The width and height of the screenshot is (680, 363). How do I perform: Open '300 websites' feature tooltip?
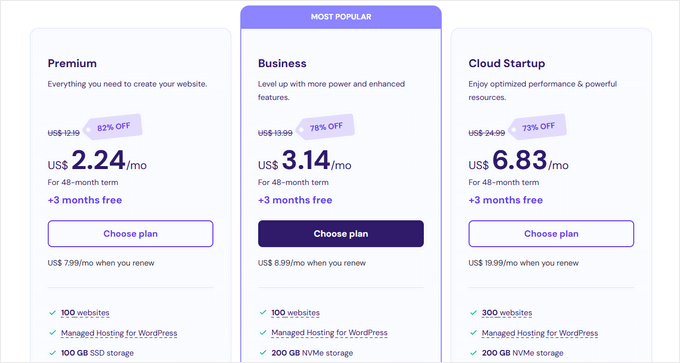(x=507, y=313)
